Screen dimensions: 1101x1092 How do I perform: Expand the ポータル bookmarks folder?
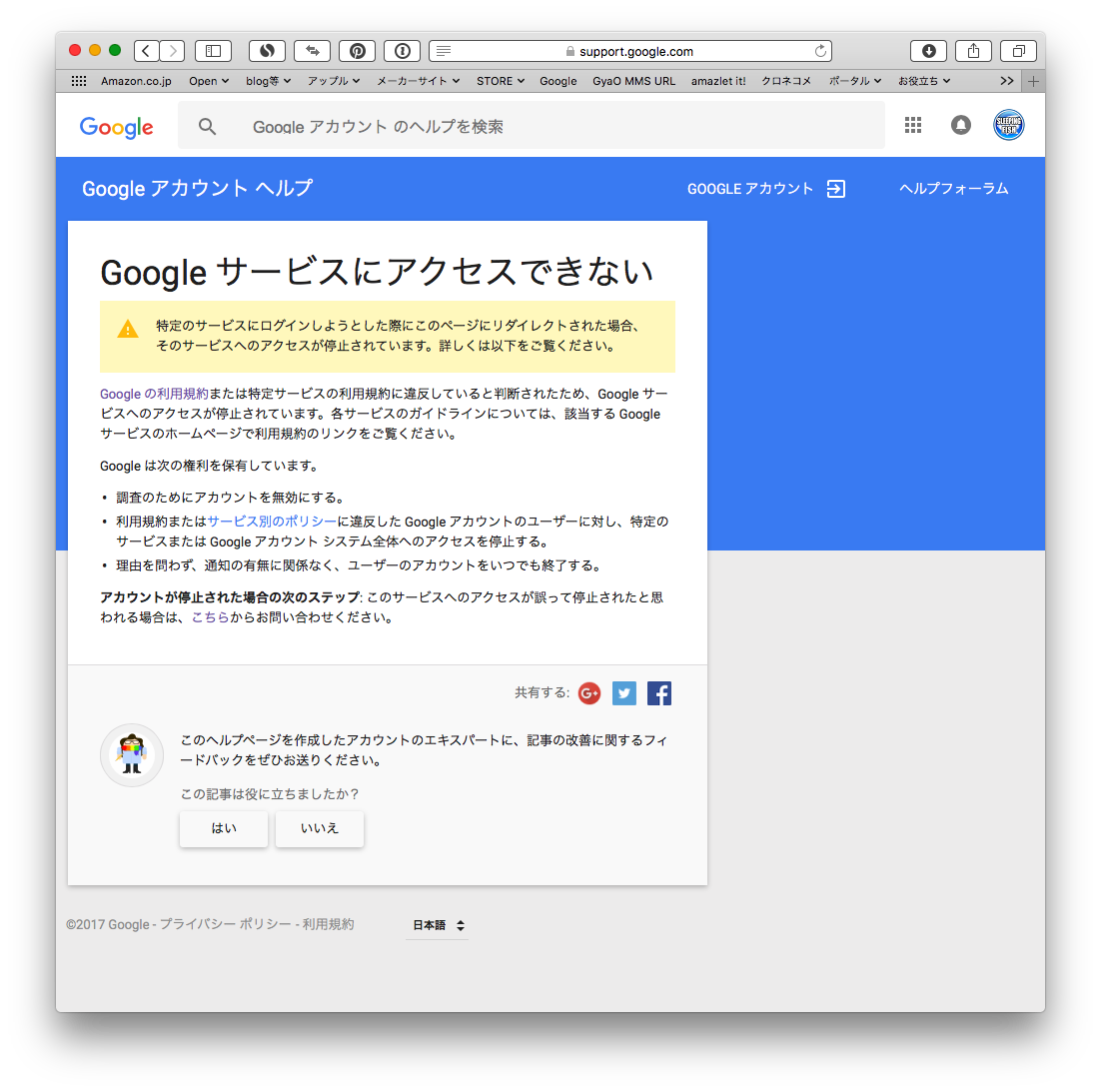[x=855, y=81]
